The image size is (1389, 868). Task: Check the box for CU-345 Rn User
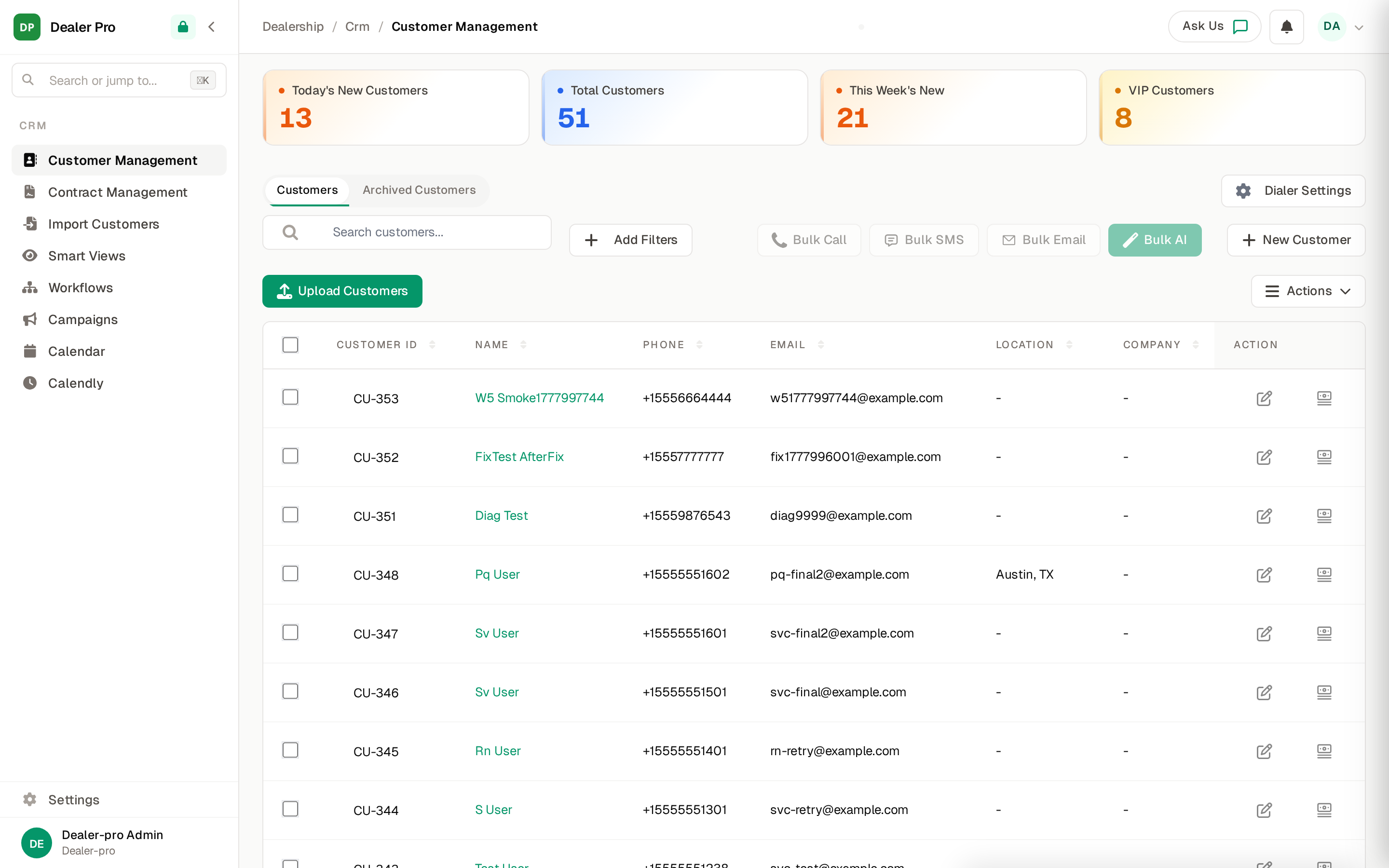tap(290, 750)
